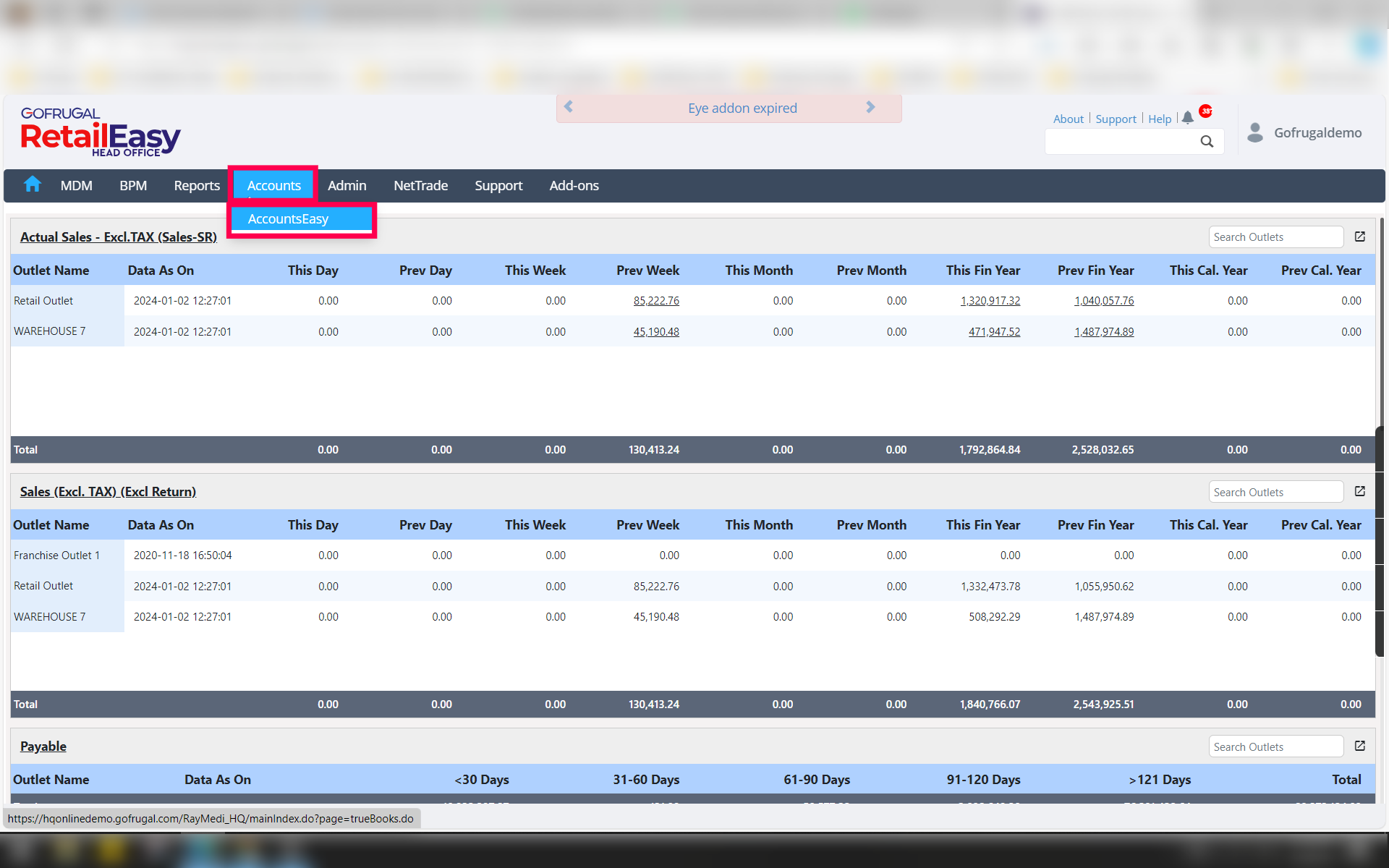Open the Gofrugaldemo user profile icon

click(1255, 132)
